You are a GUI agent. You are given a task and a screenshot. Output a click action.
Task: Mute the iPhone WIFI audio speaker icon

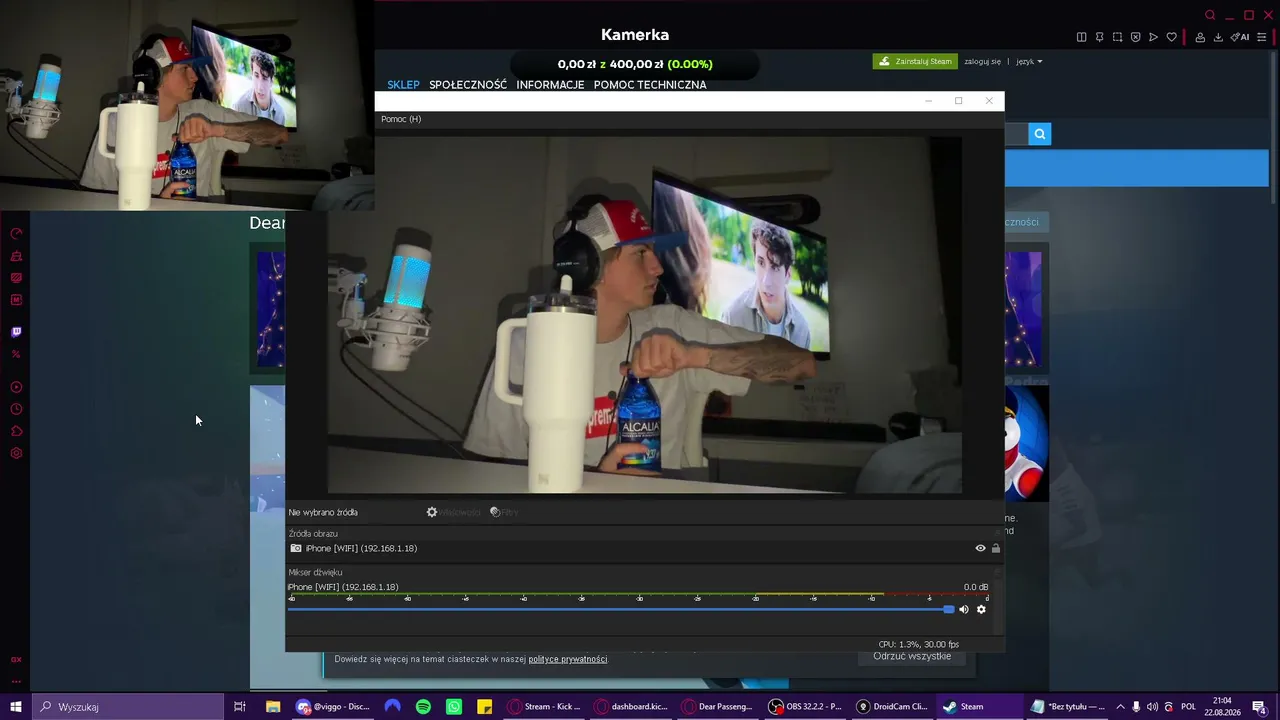[964, 609]
